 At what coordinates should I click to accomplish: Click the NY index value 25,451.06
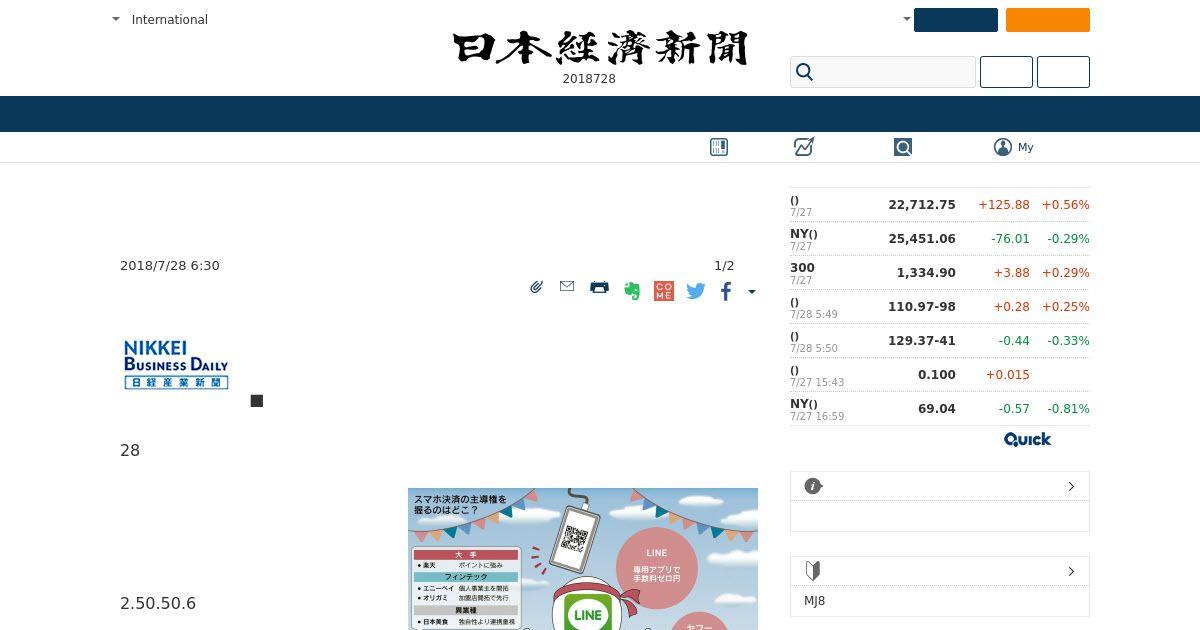pyautogui.click(x=922, y=238)
